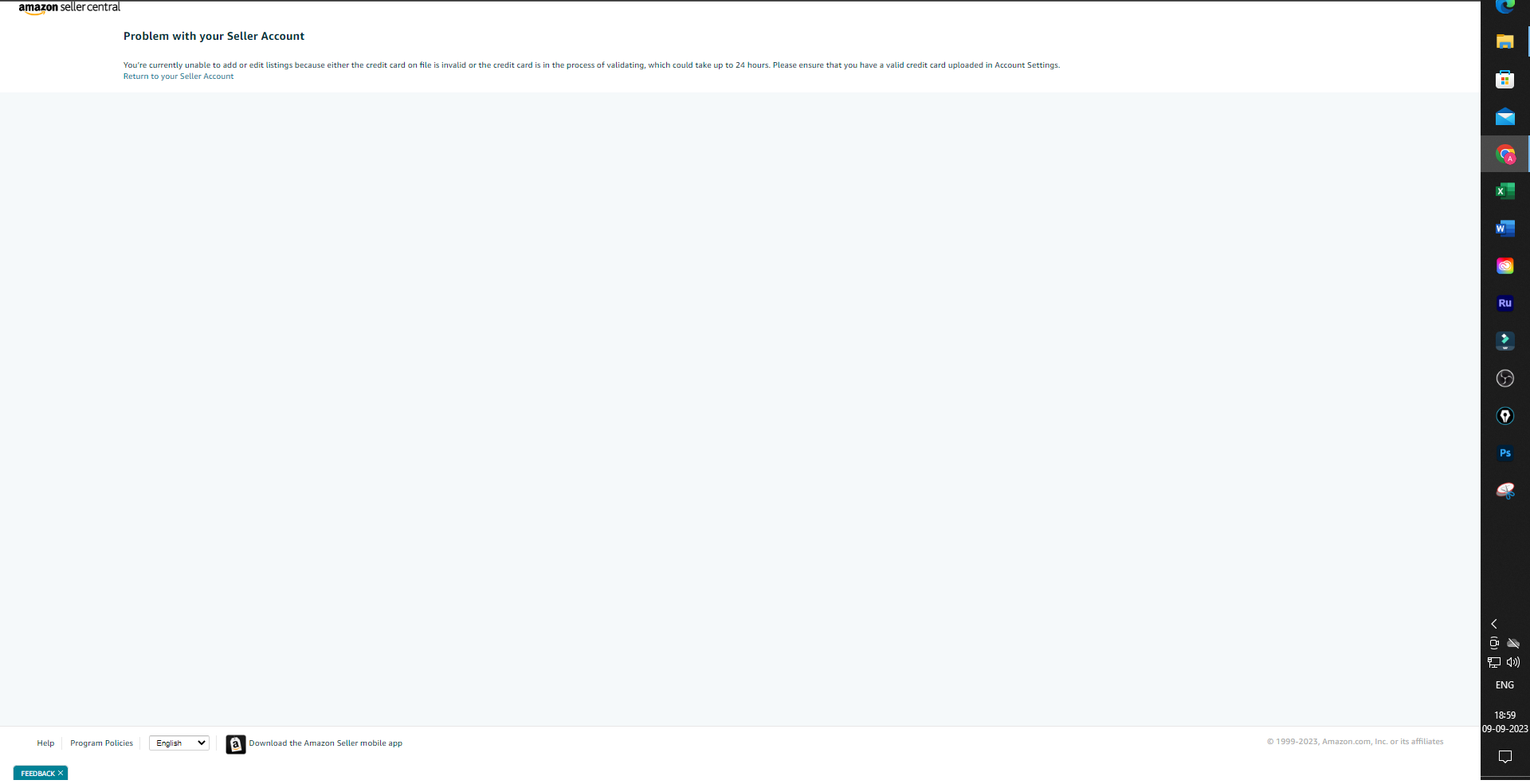Click the Amazon Seller app icon
The image size is (1530, 784).
coord(236,744)
